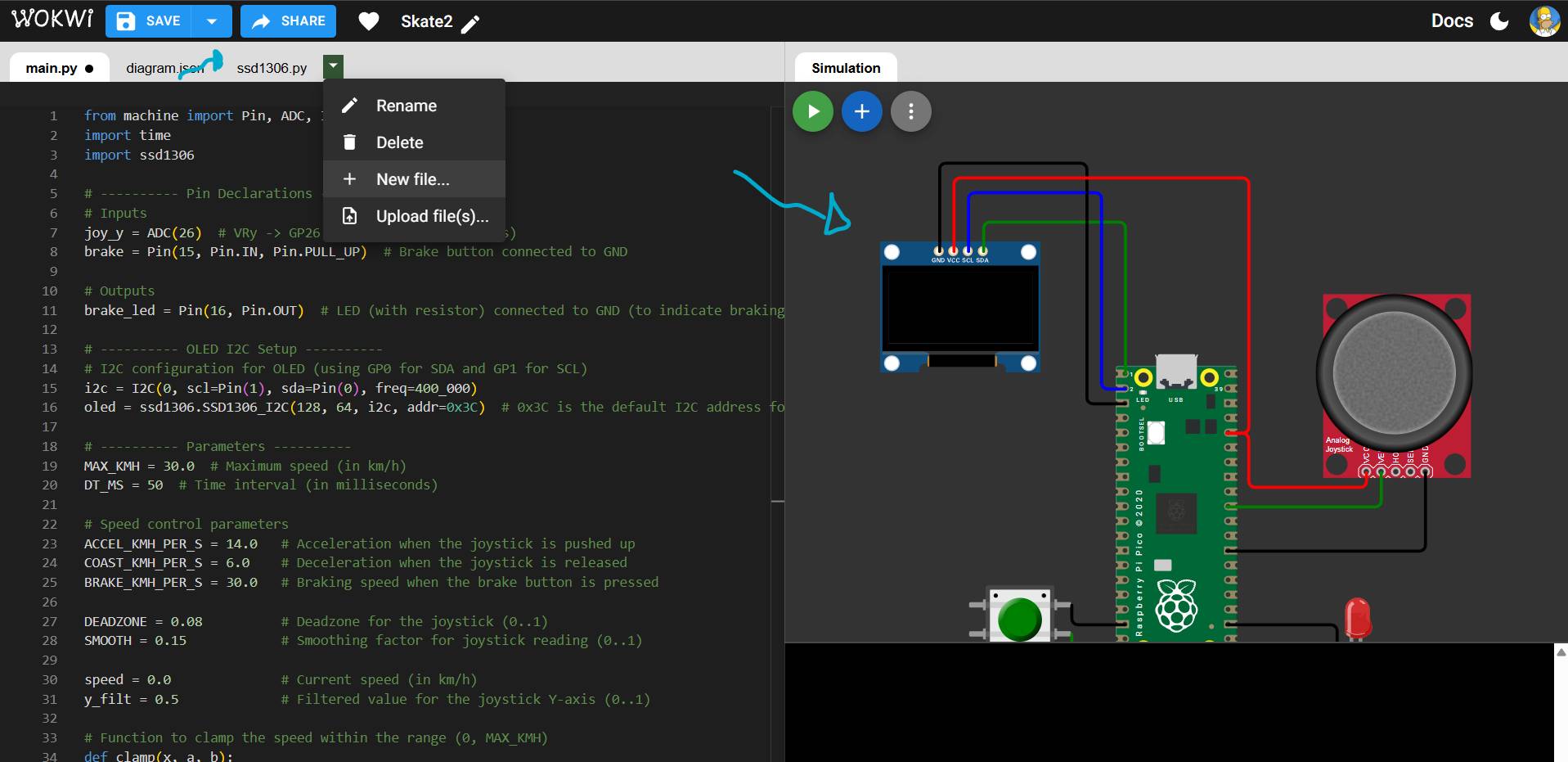Open the simulation three-dot options menu
This screenshot has width=1568, height=762.
coord(910,110)
